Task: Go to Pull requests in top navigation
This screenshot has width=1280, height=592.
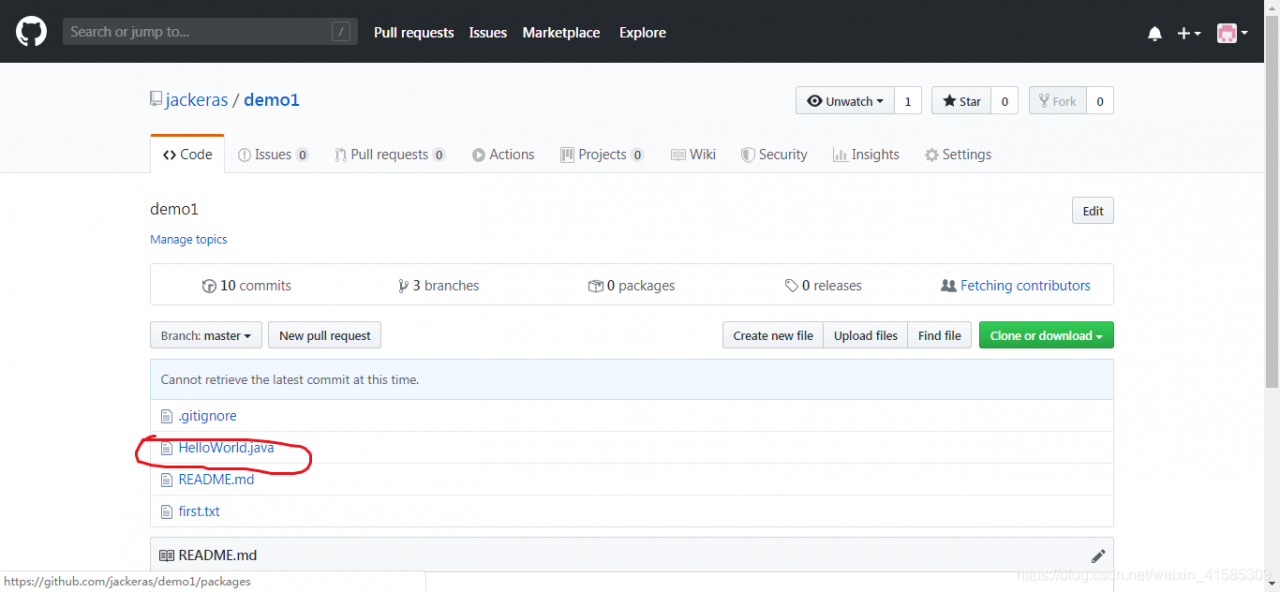Action: click(x=414, y=32)
